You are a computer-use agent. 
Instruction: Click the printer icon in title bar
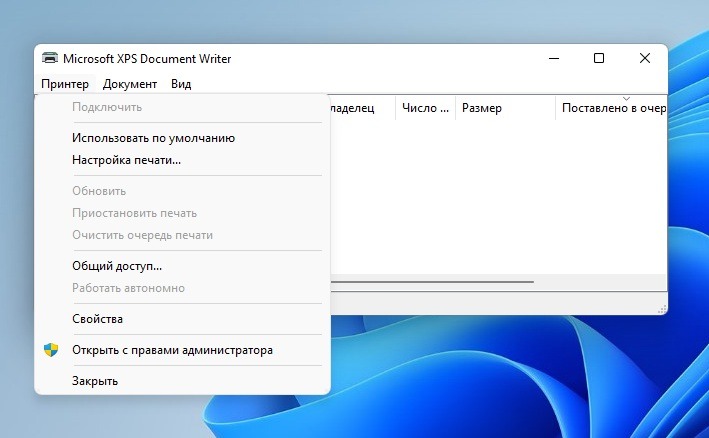click(50, 58)
